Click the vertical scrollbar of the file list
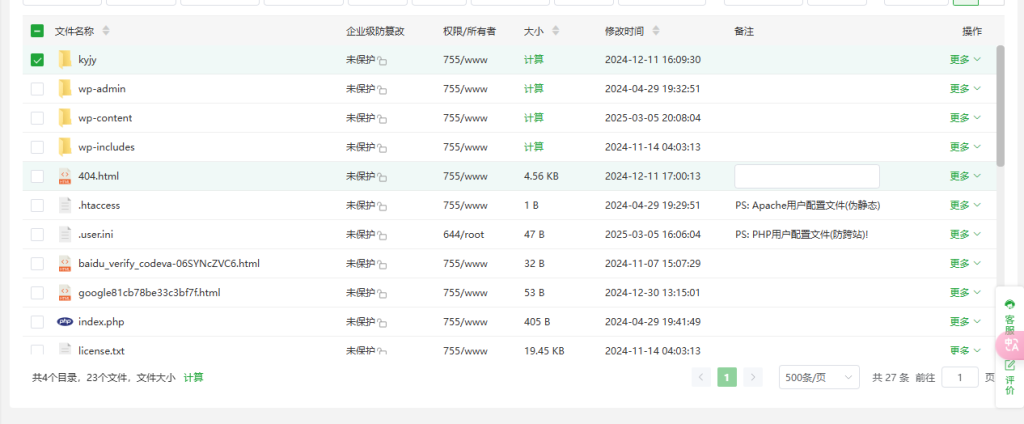The width and height of the screenshot is (1024, 424). pos(999,105)
